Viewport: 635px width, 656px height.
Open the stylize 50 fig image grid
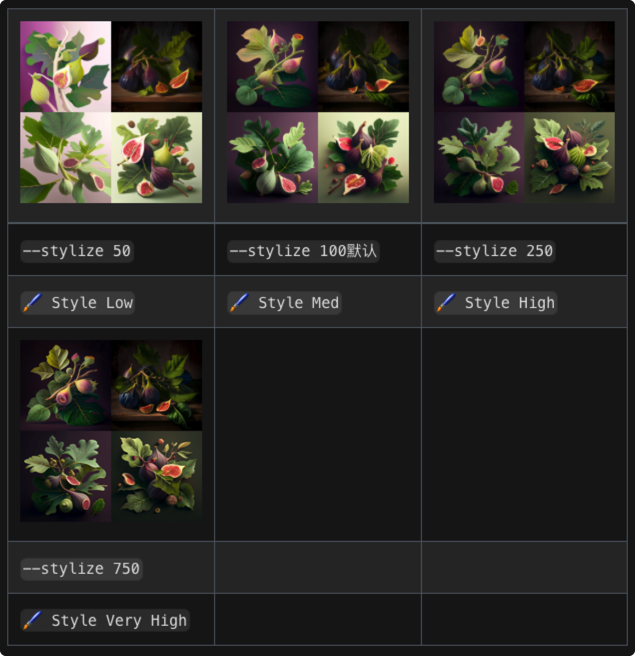coord(111,112)
